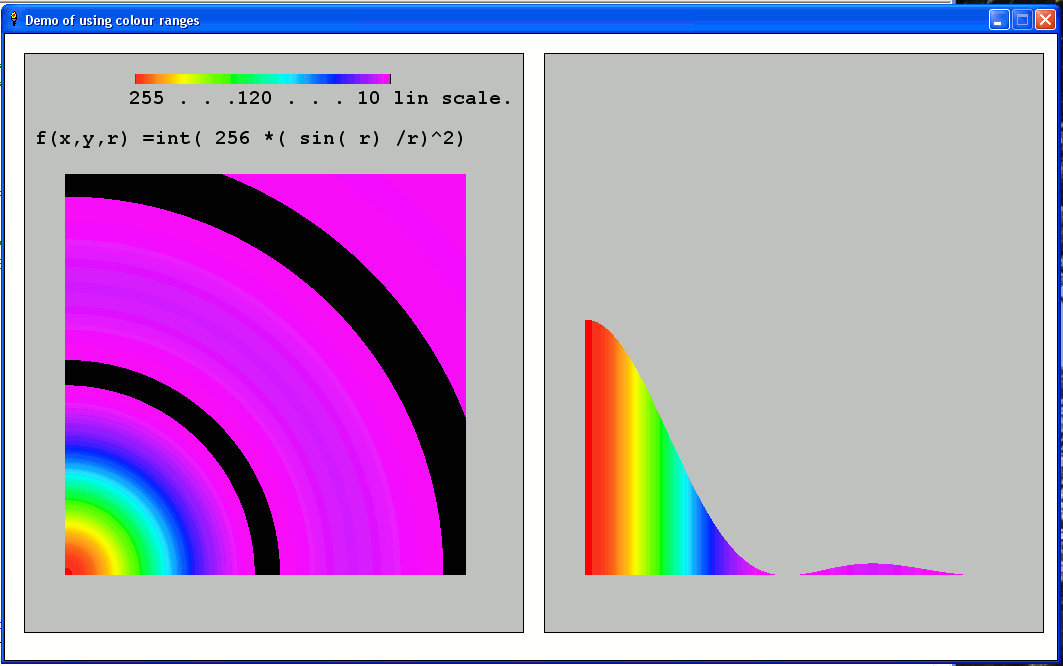The image size is (1063, 666).
Task: Minimize the colour ranges demo window
Action: tap(999, 20)
